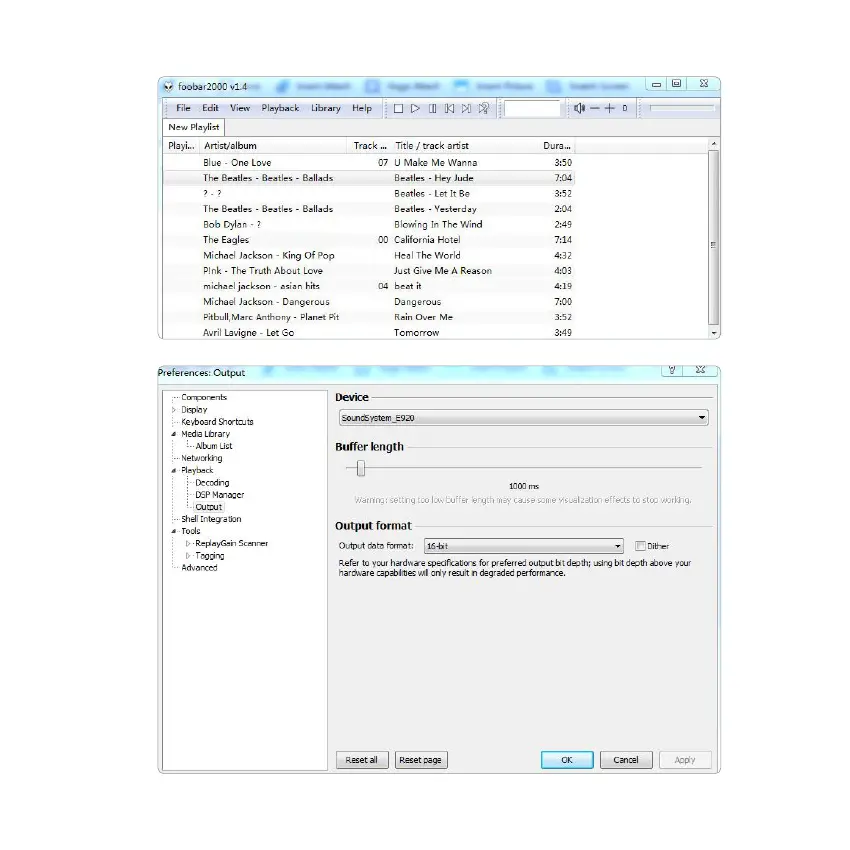Pause playback using the toolbar Pause icon
This screenshot has height=850, width=850.
pyautogui.click(x=433, y=108)
